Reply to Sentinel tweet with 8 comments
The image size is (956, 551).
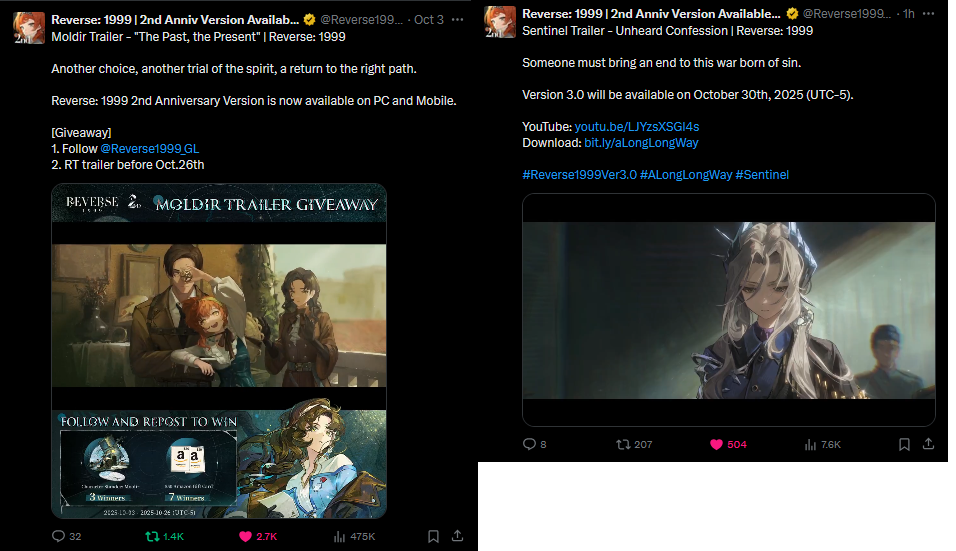point(535,444)
